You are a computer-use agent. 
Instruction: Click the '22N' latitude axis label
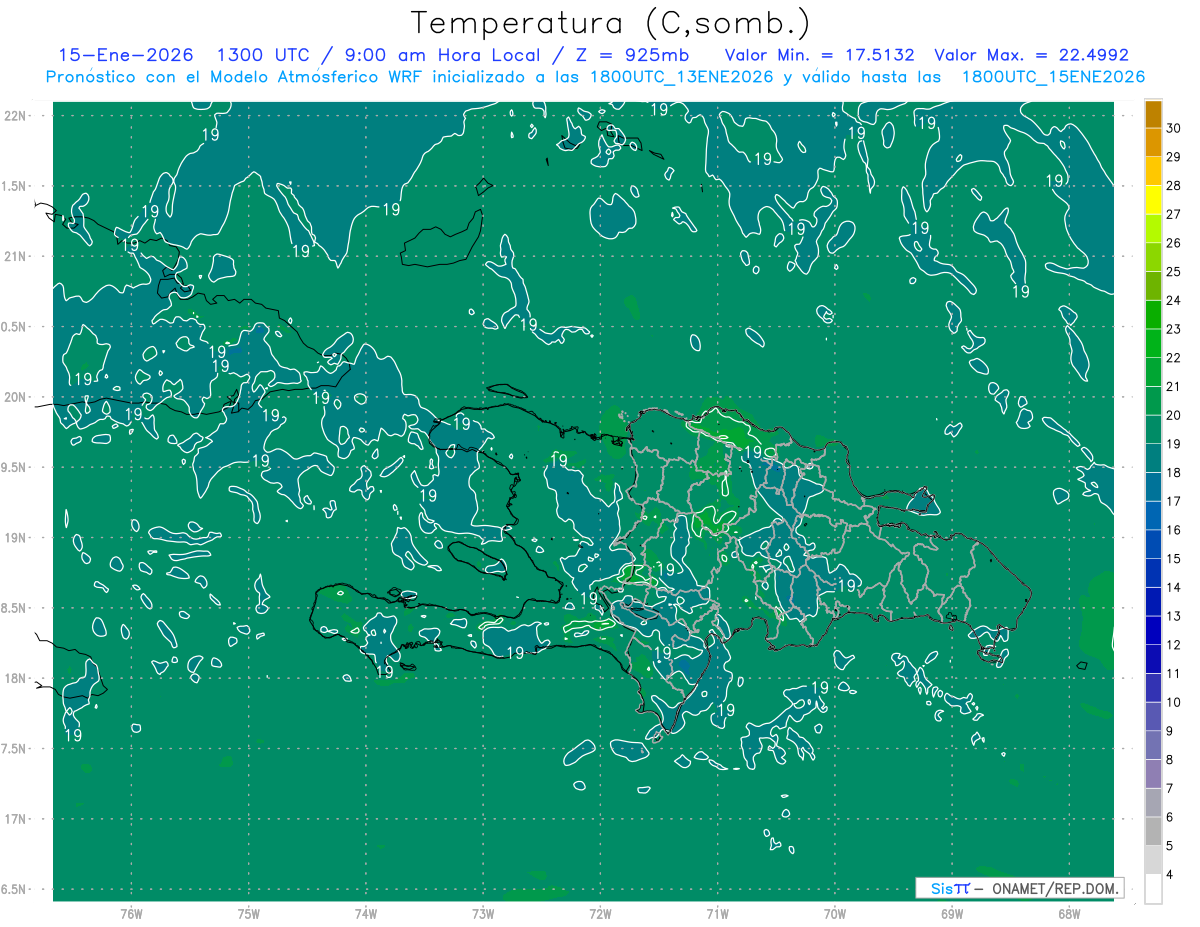(x=17, y=115)
